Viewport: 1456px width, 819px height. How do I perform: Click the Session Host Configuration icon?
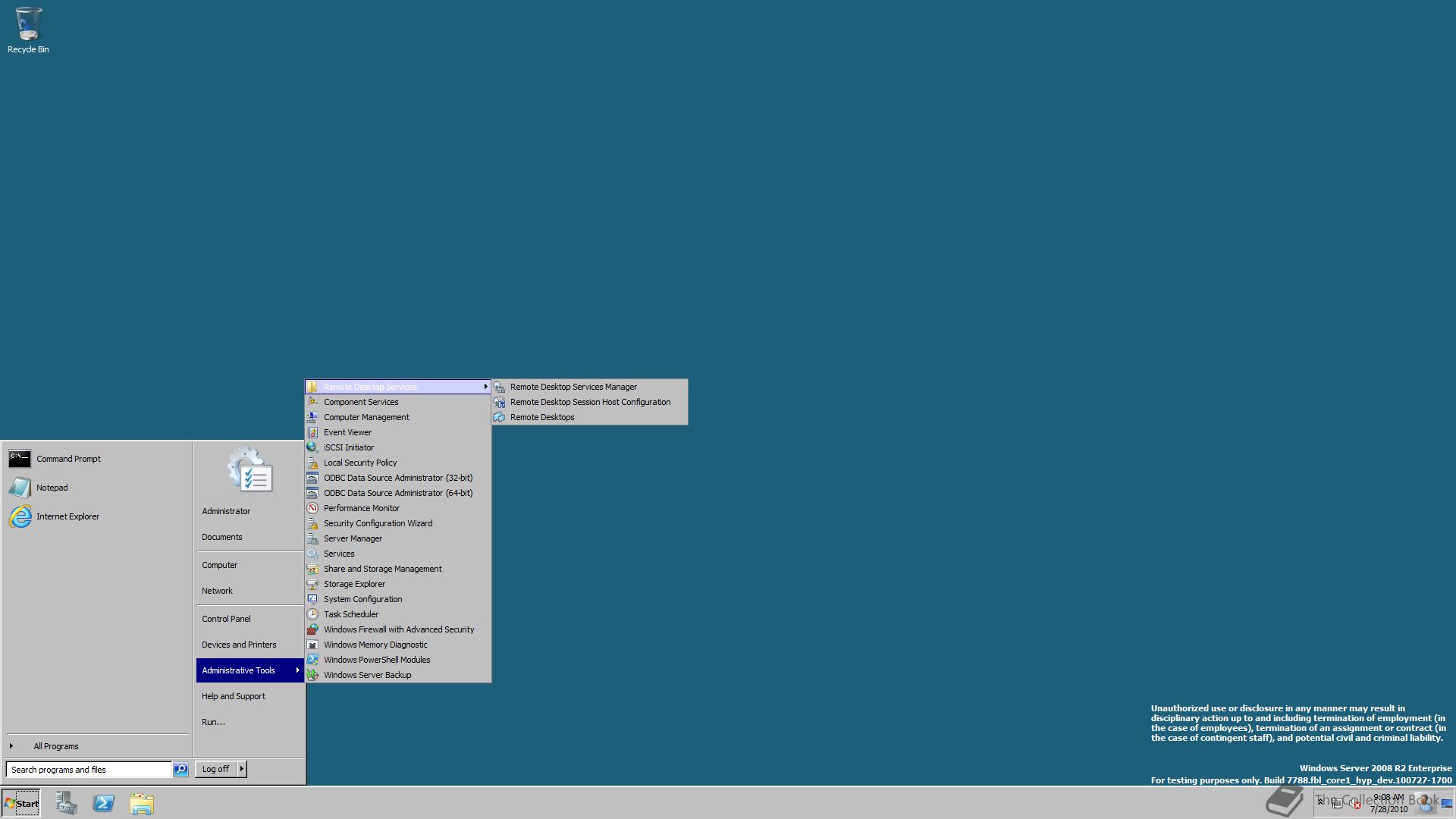499,402
